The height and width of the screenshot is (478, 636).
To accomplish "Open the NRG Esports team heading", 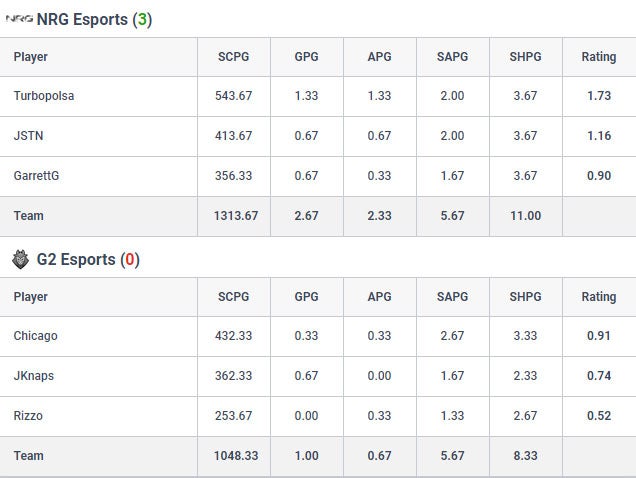I will (x=94, y=19).
